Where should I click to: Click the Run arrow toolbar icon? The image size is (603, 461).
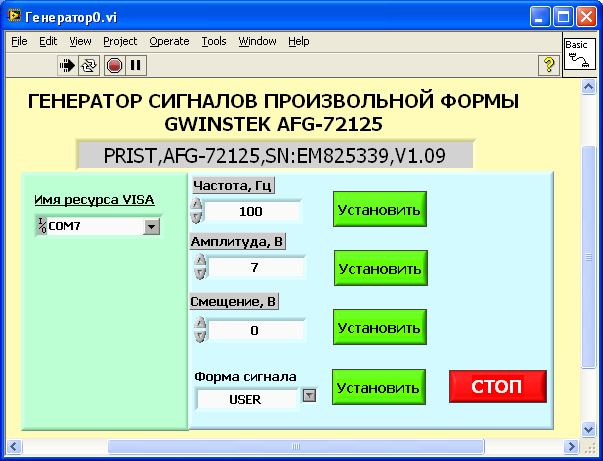68,65
